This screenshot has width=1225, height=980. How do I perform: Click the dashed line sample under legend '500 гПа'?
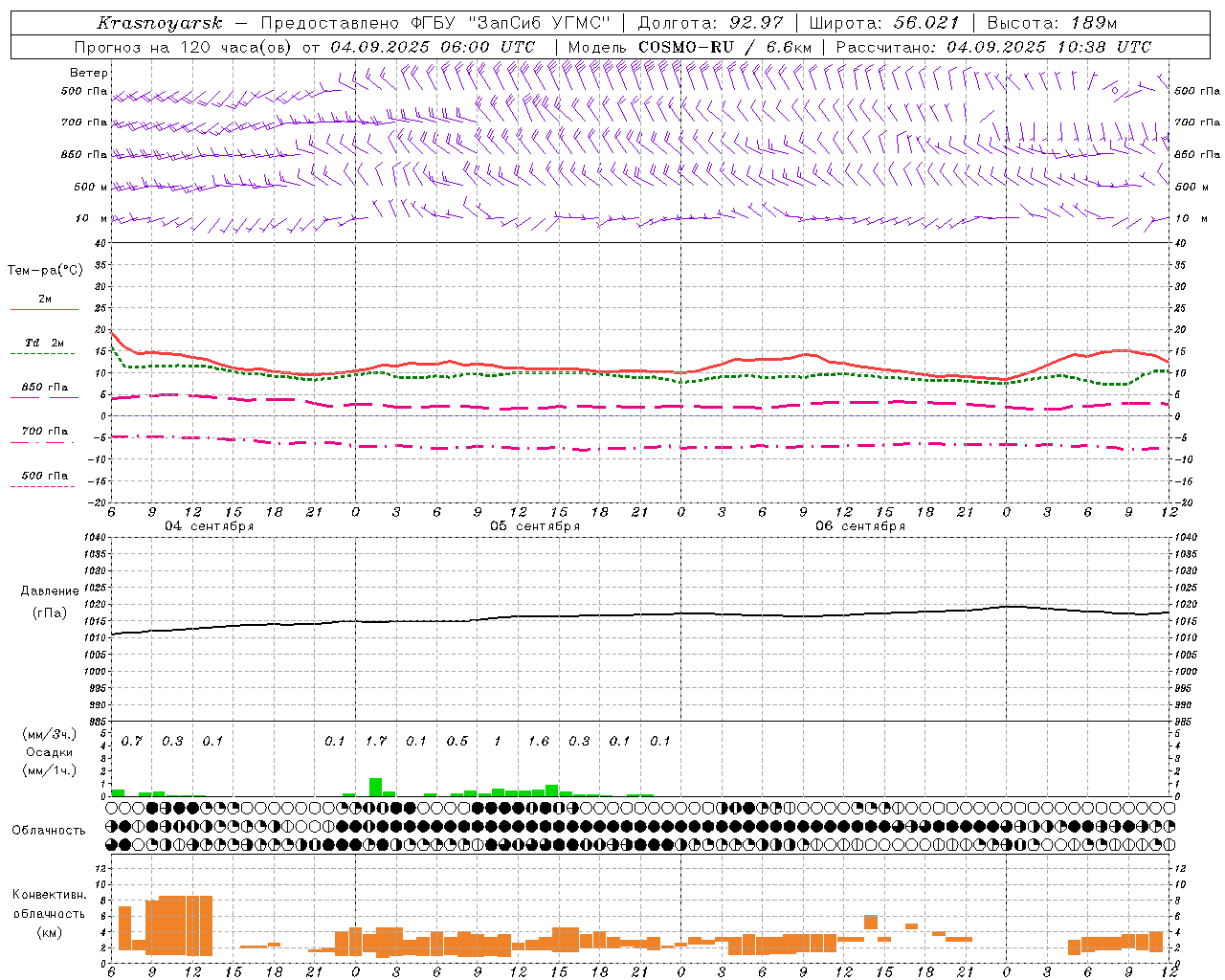43,487
